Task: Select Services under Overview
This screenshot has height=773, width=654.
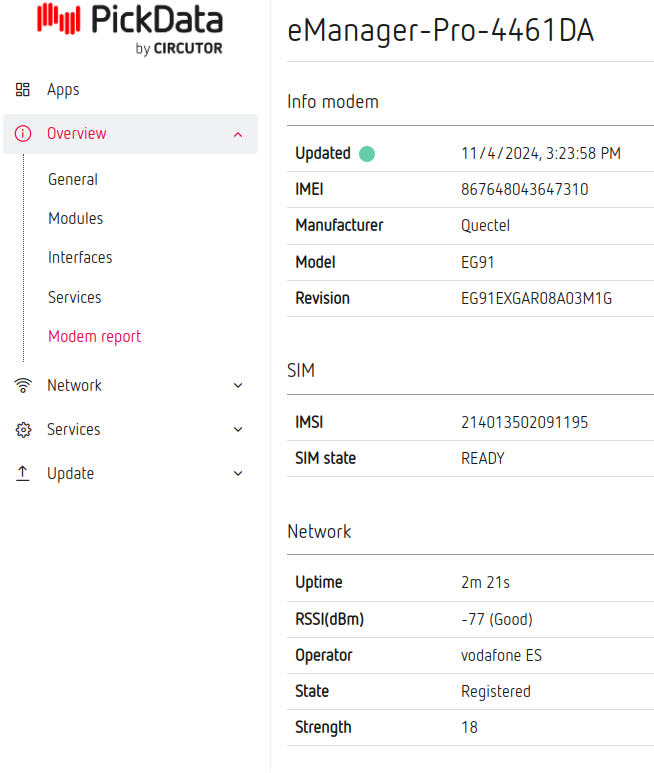Action: pos(75,297)
